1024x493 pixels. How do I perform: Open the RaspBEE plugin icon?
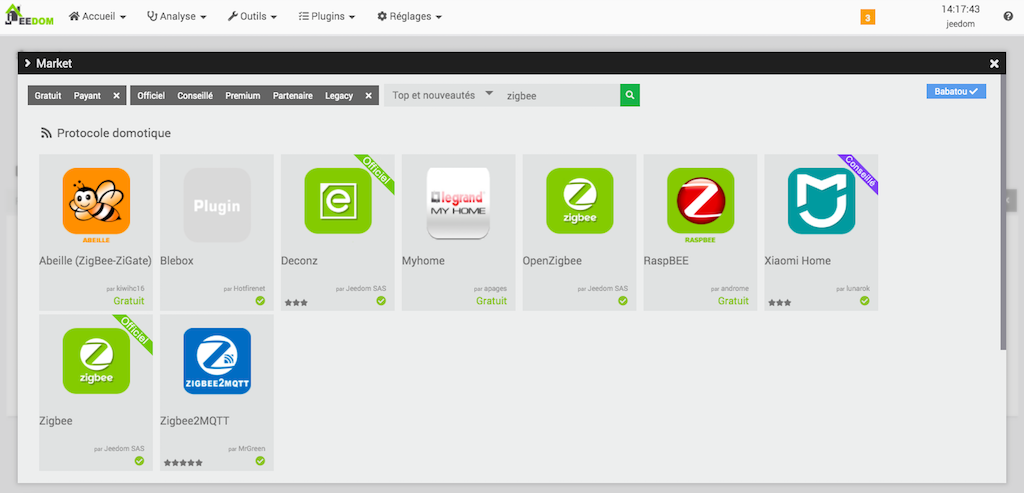(x=701, y=205)
